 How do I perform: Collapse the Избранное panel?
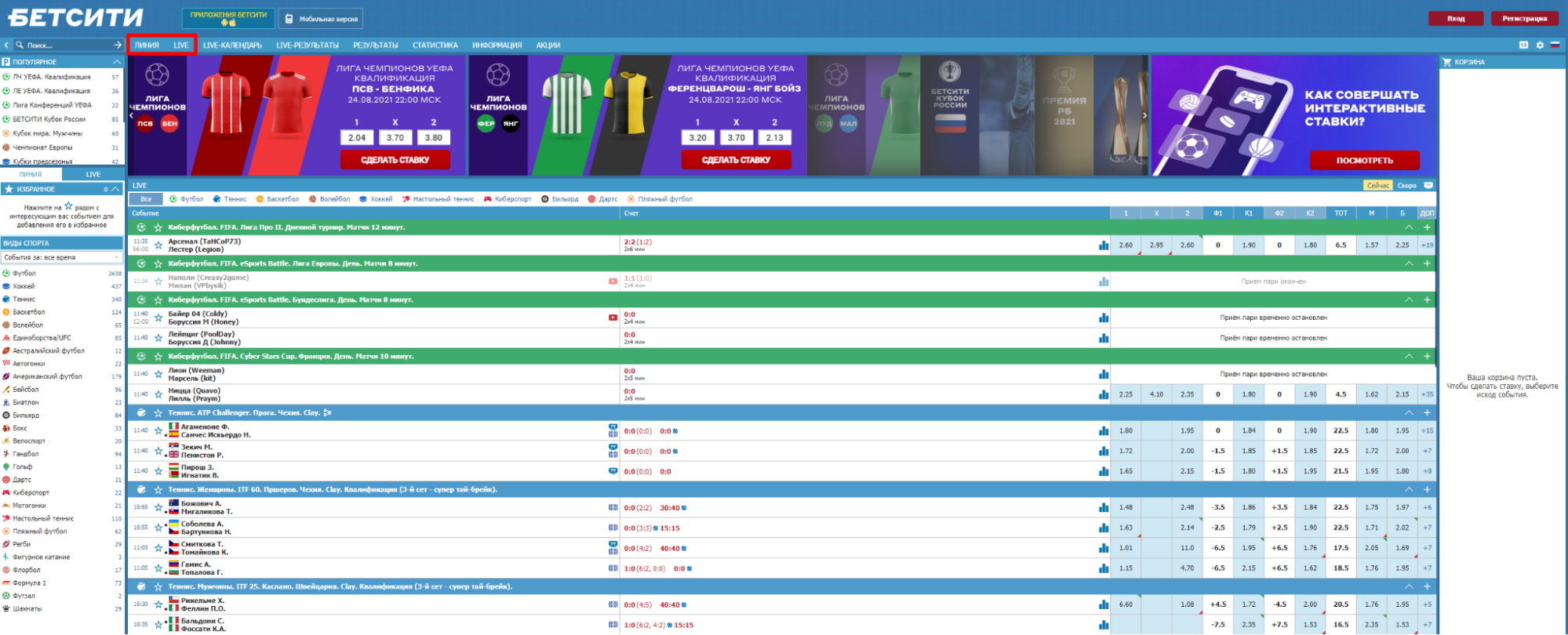(116, 189)
